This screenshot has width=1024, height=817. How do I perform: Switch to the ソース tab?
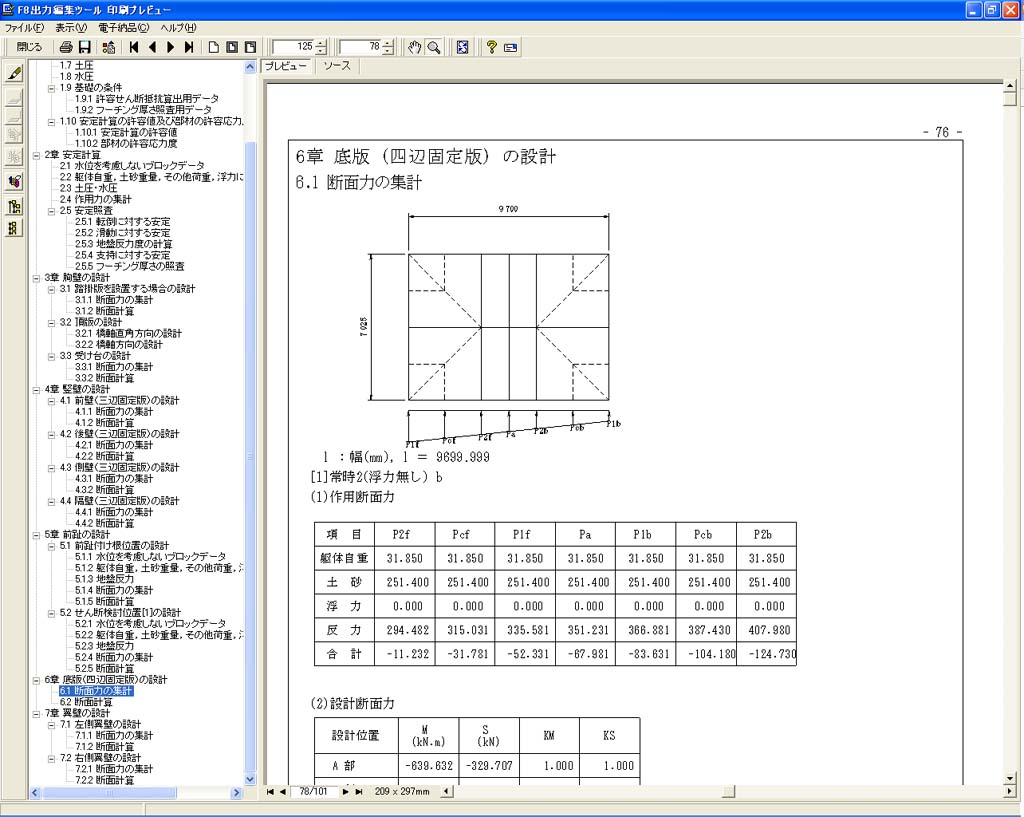(x=337, y=66)
